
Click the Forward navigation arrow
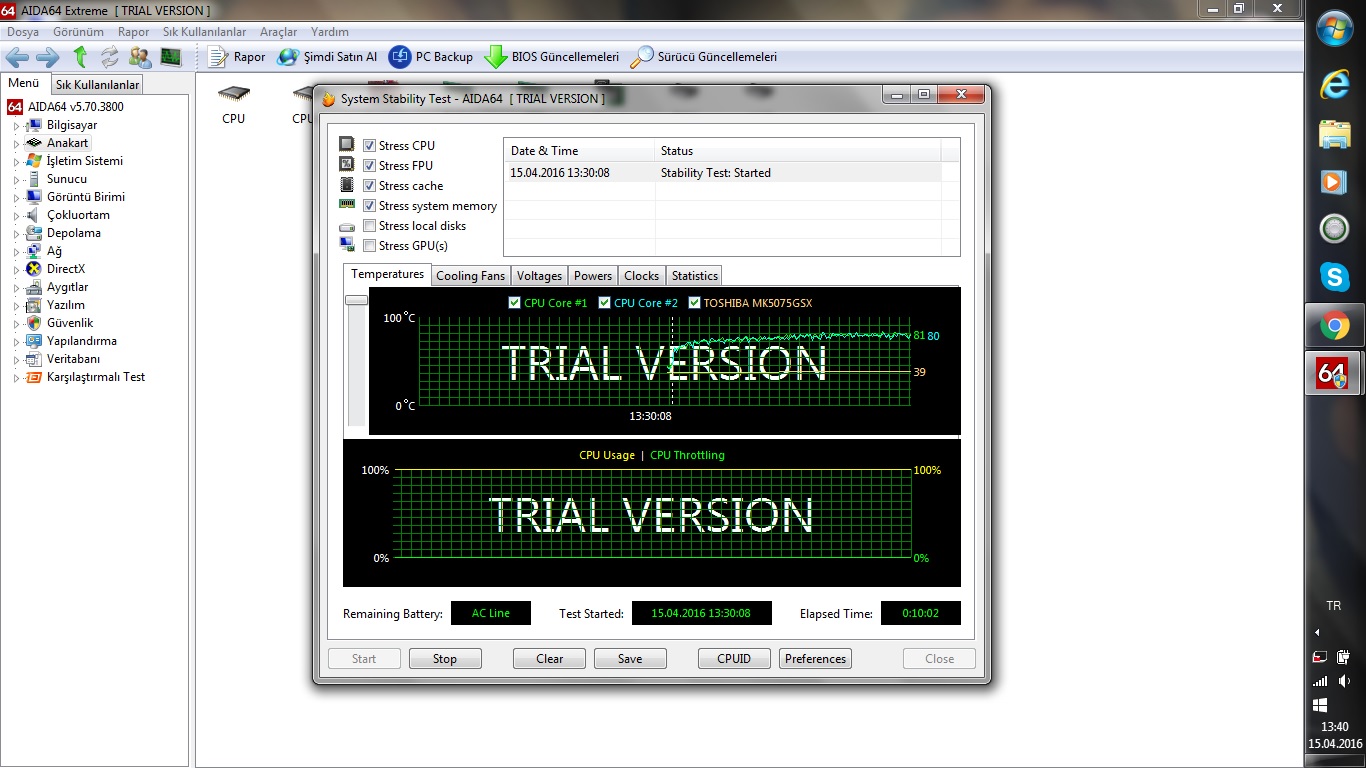tap(47, 57)
